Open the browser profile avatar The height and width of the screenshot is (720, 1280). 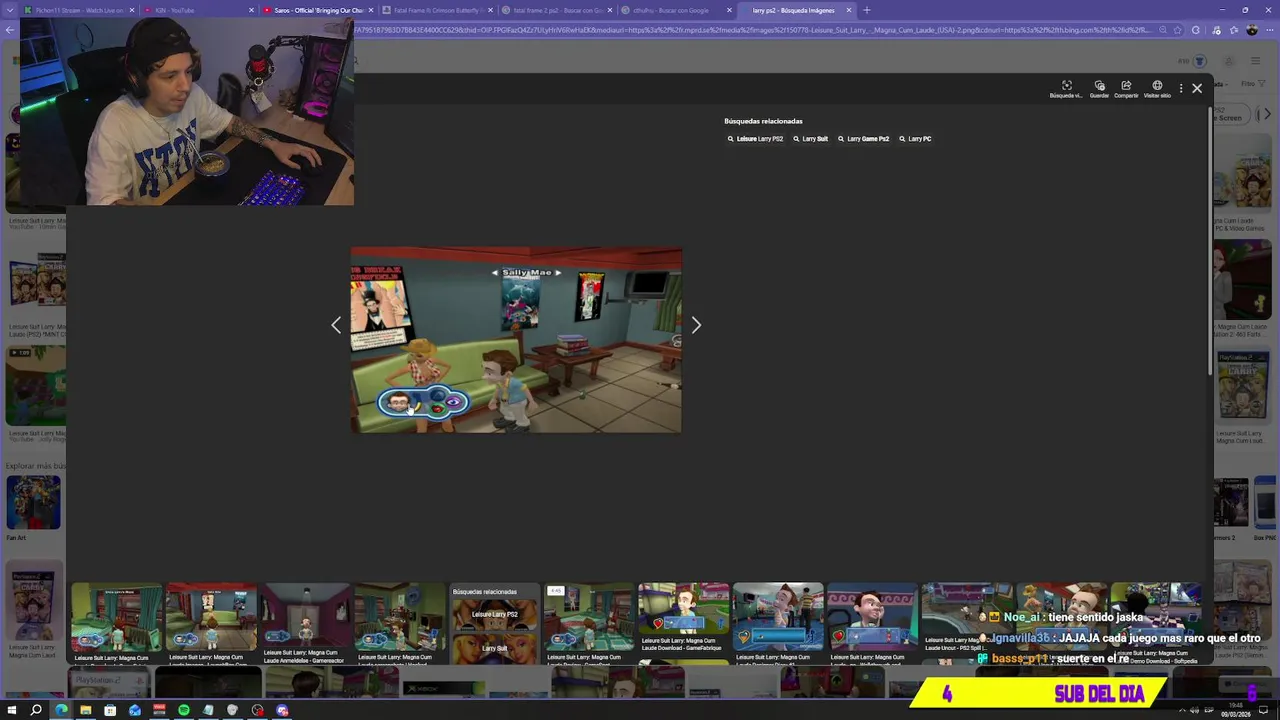pos(1252,30)
